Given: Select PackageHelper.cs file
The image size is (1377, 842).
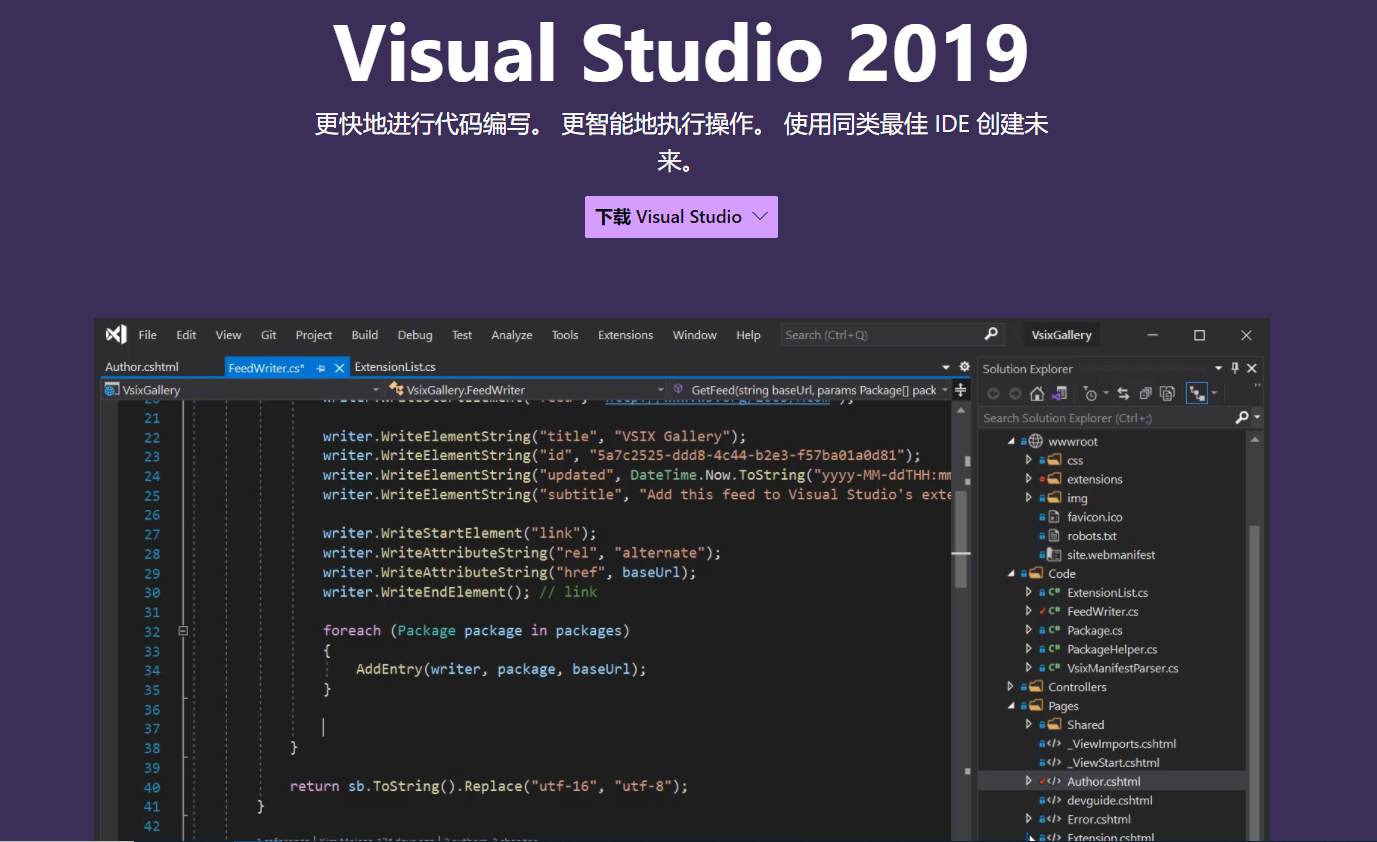Looking at the screenshot, I should [1112, 650].
